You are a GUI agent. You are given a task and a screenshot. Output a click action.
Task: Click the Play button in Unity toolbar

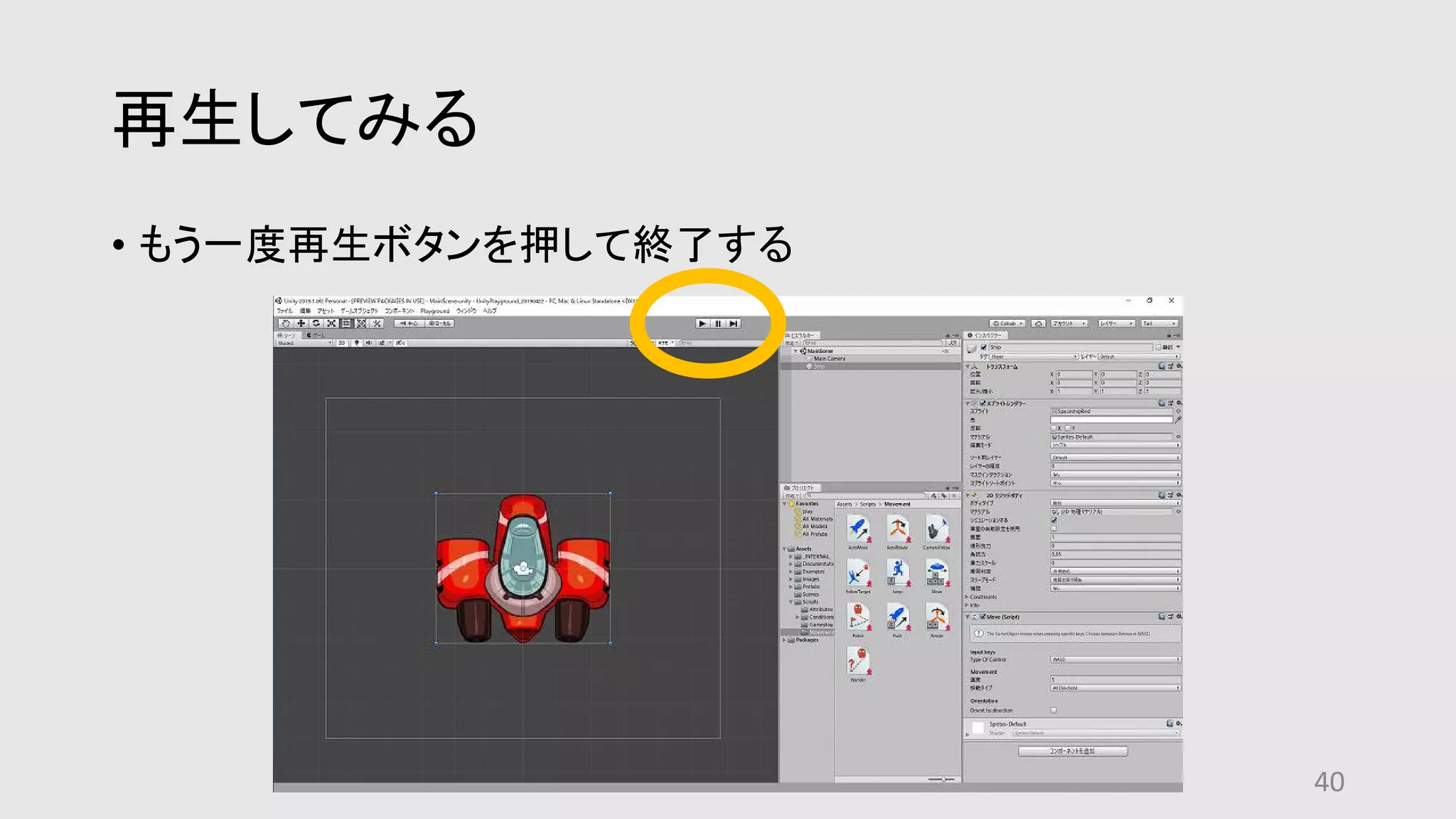point(702,323)
